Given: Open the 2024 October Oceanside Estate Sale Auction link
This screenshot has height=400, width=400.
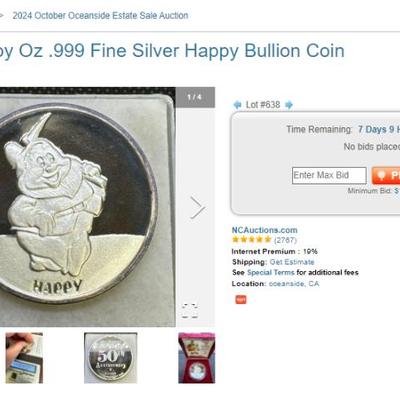Looking at the screenshot, I should pyautogui.click(x=100, y=15).
